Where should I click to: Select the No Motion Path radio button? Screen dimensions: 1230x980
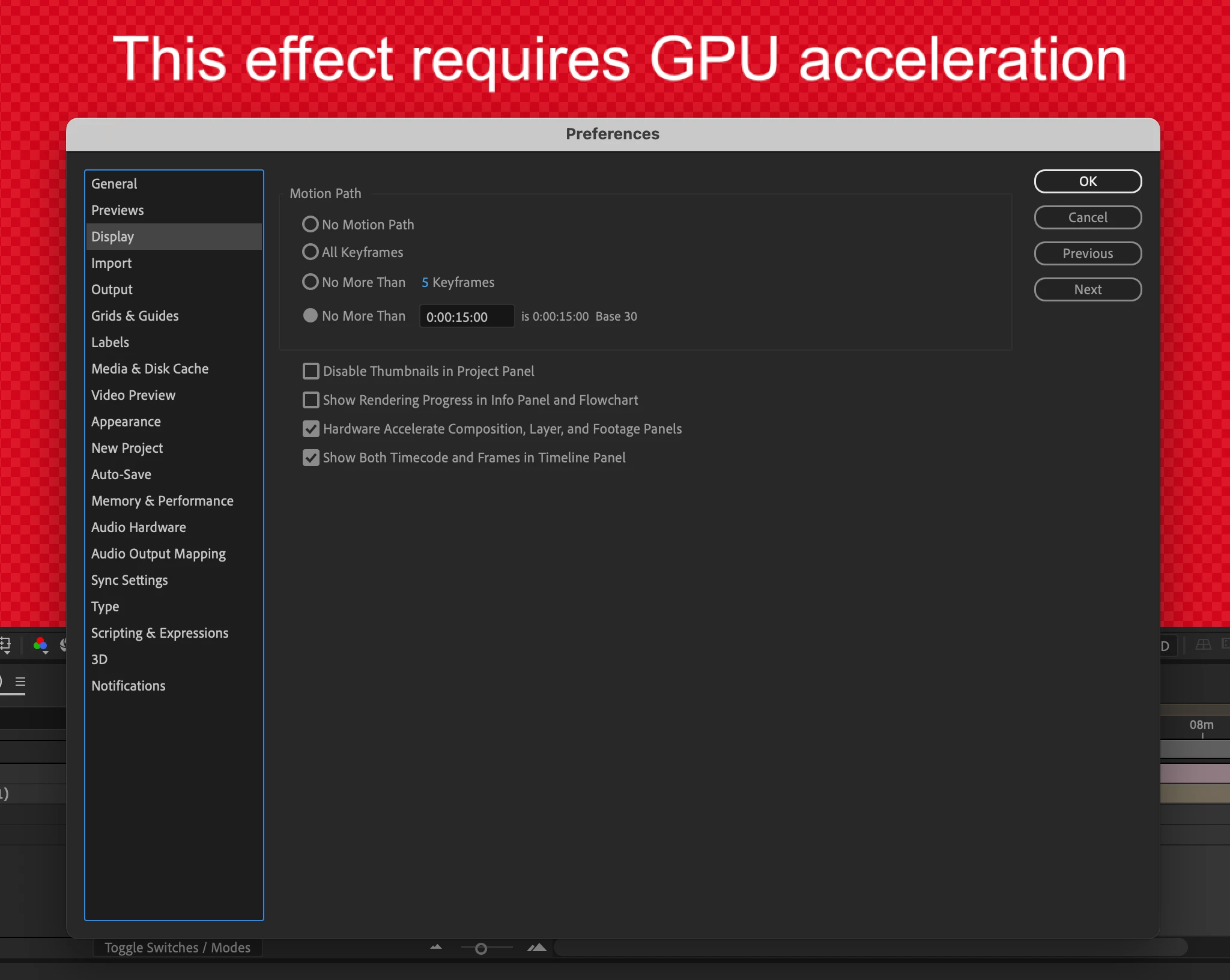click(310, 225)
